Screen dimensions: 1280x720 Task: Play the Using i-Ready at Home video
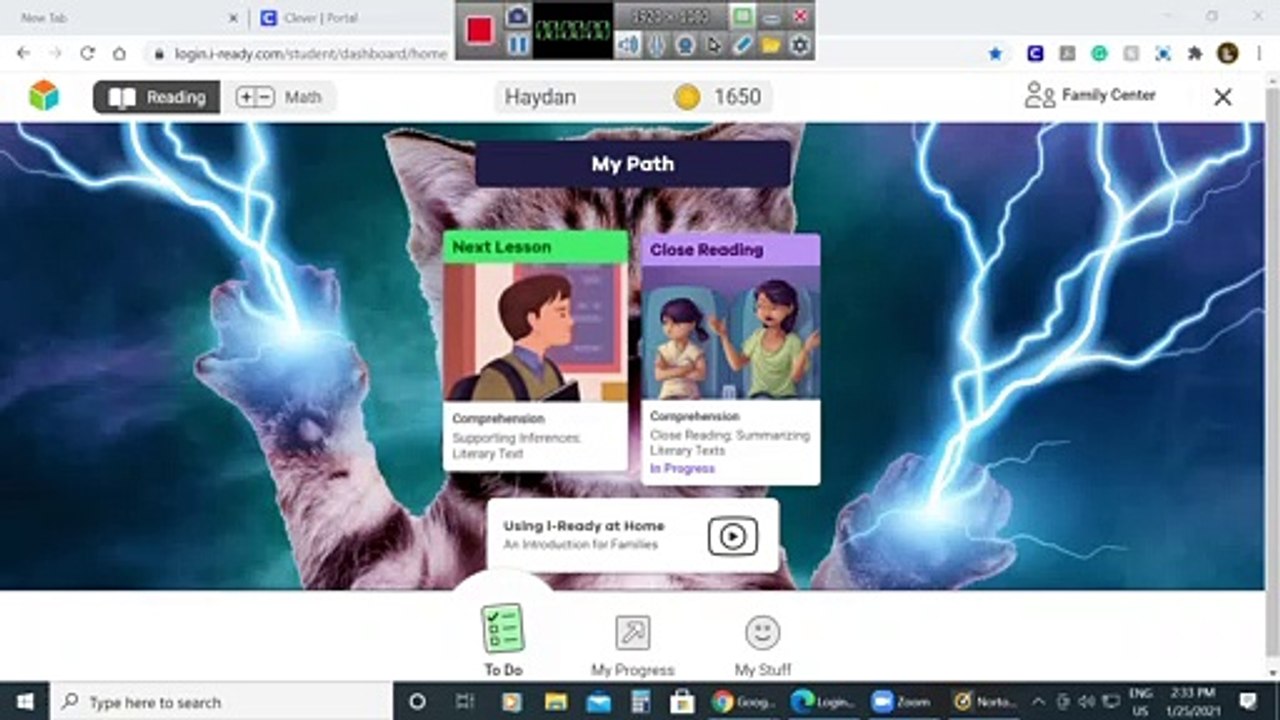[x=732, y=536]
